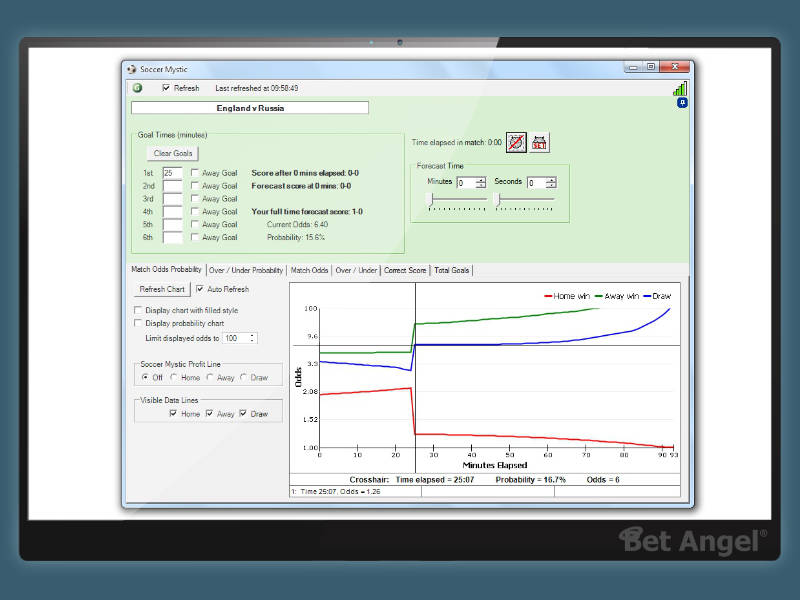Click the 'Last refreshed at 09:58:49' text

click(257, 88)
